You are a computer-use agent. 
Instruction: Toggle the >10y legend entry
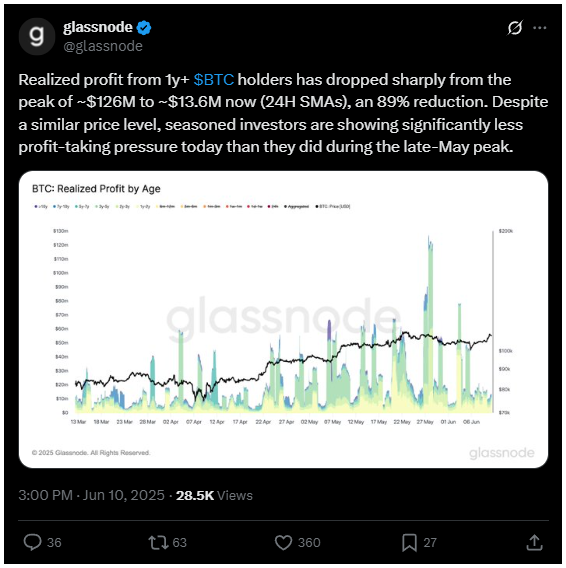pos(41,206)
